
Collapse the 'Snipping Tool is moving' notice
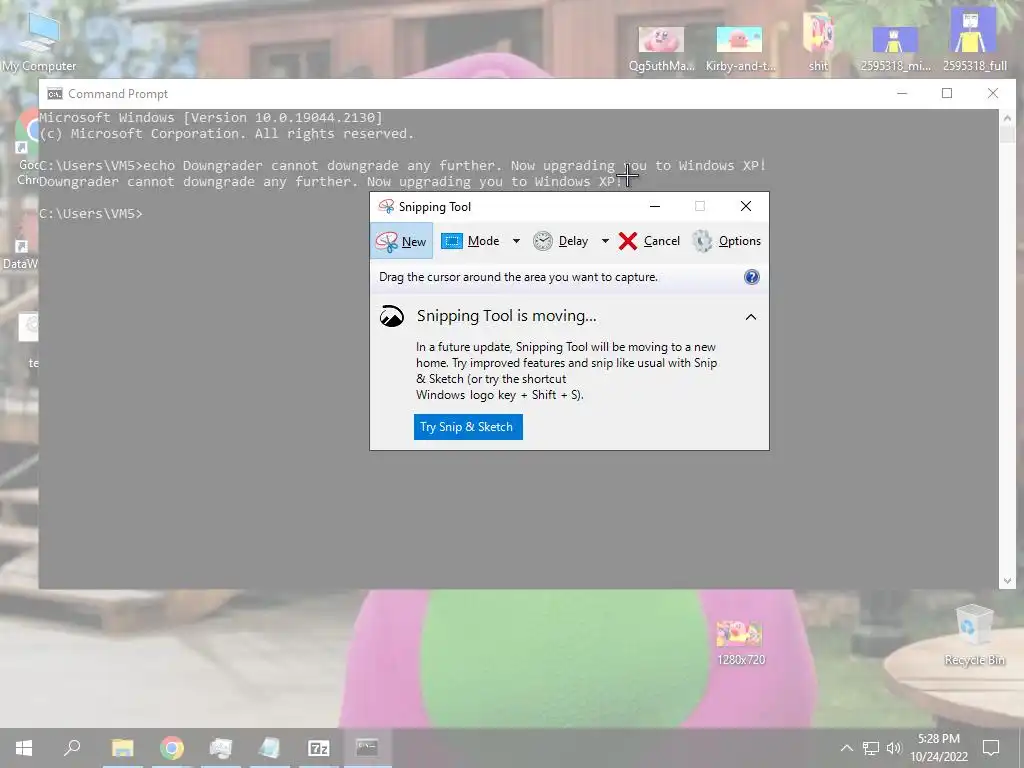pos(751,317)
